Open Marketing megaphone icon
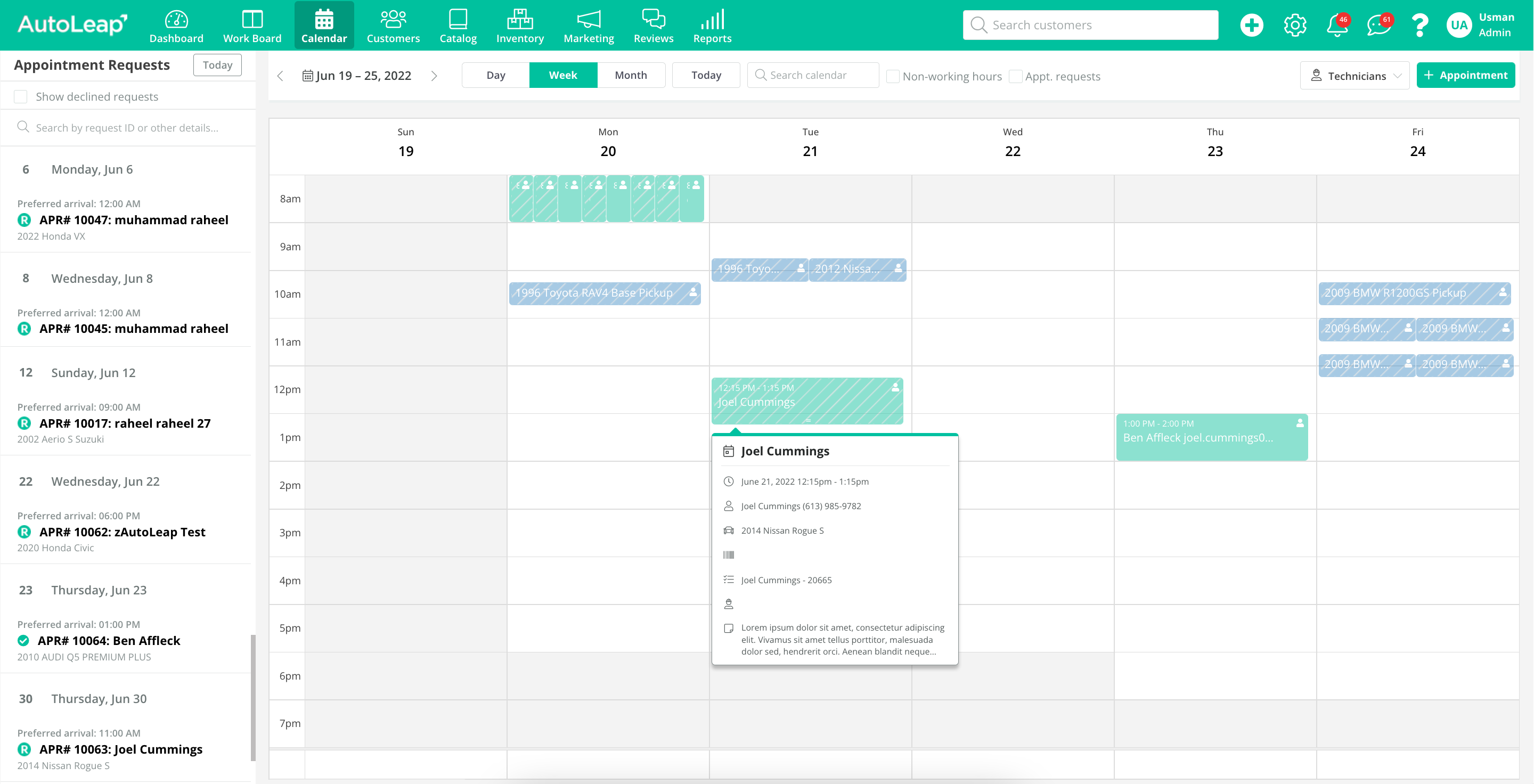Image resolution: width=1534 pixels, height=784 pixels. click(589, 20)
